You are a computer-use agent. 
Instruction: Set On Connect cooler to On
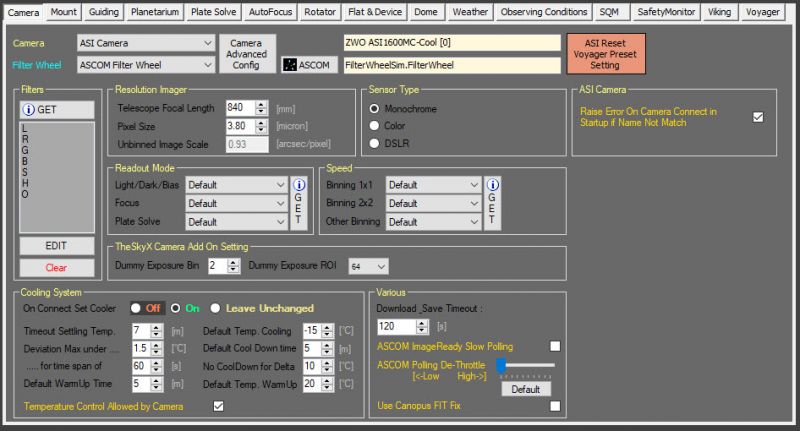176,308
